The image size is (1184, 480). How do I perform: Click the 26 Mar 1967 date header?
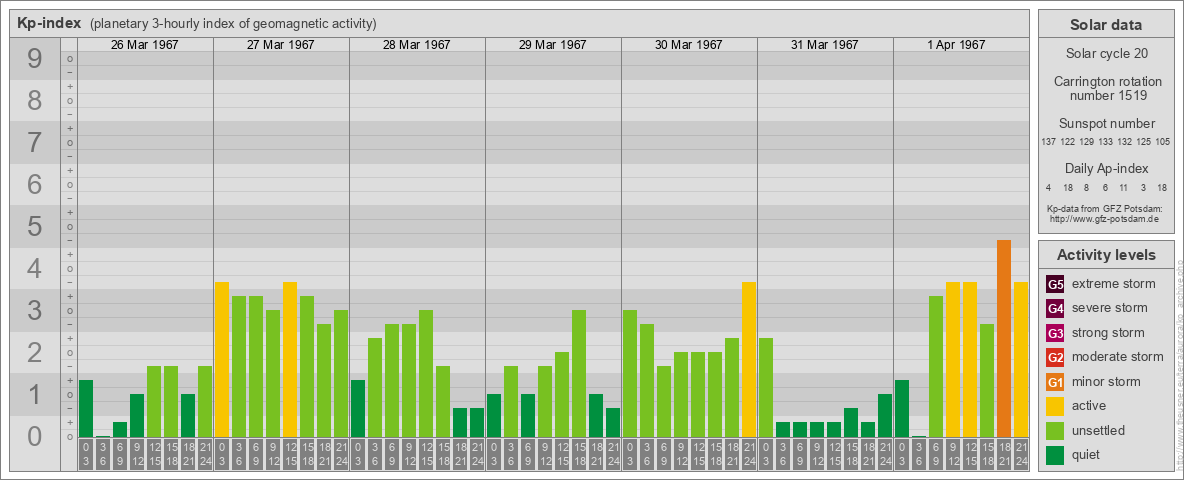144,45
